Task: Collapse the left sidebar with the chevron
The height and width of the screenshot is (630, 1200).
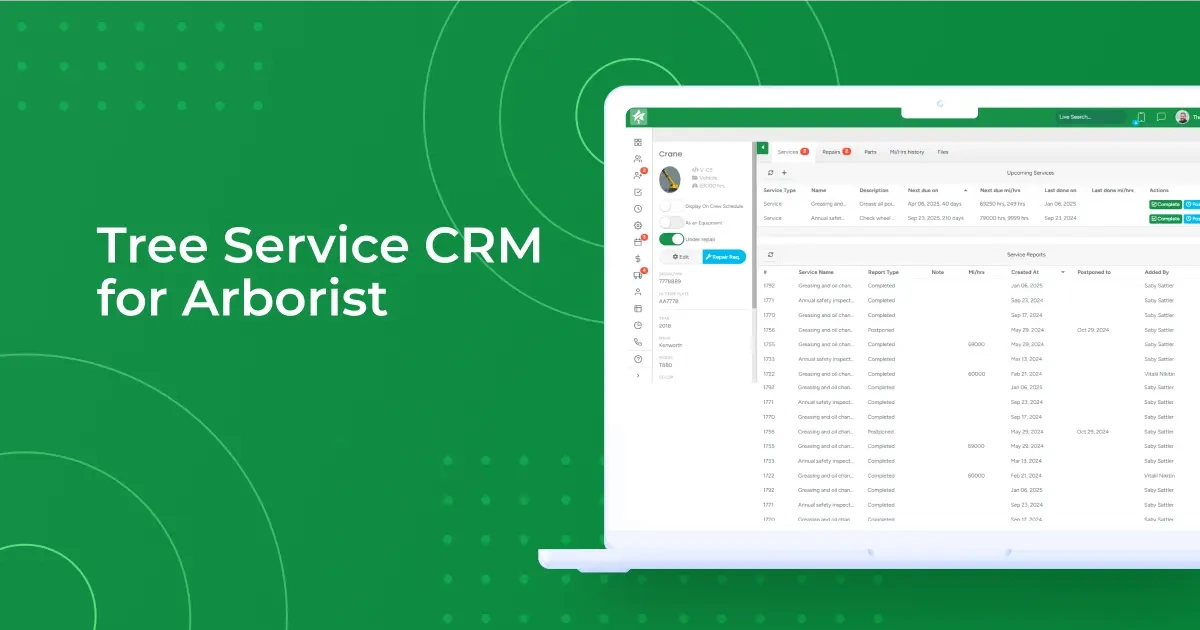Action: 637,375
